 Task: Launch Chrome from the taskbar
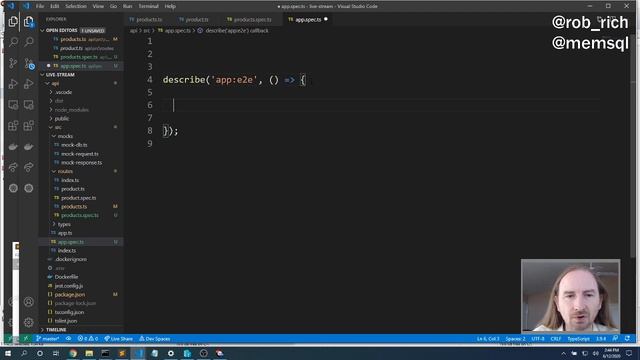tap(73, 353)
